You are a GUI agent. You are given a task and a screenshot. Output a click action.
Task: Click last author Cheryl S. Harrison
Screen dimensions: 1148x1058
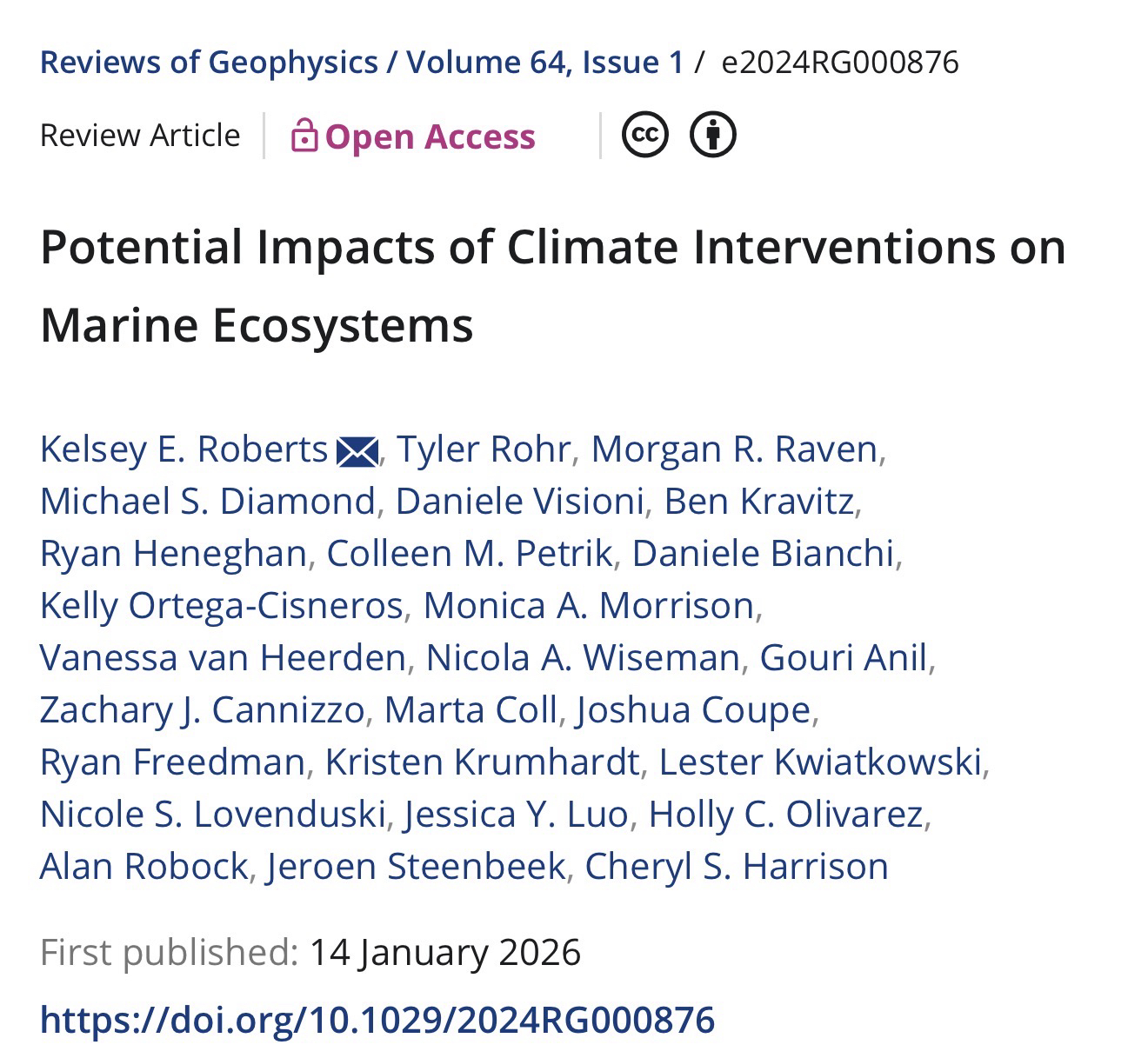click(x=737, y=867)
